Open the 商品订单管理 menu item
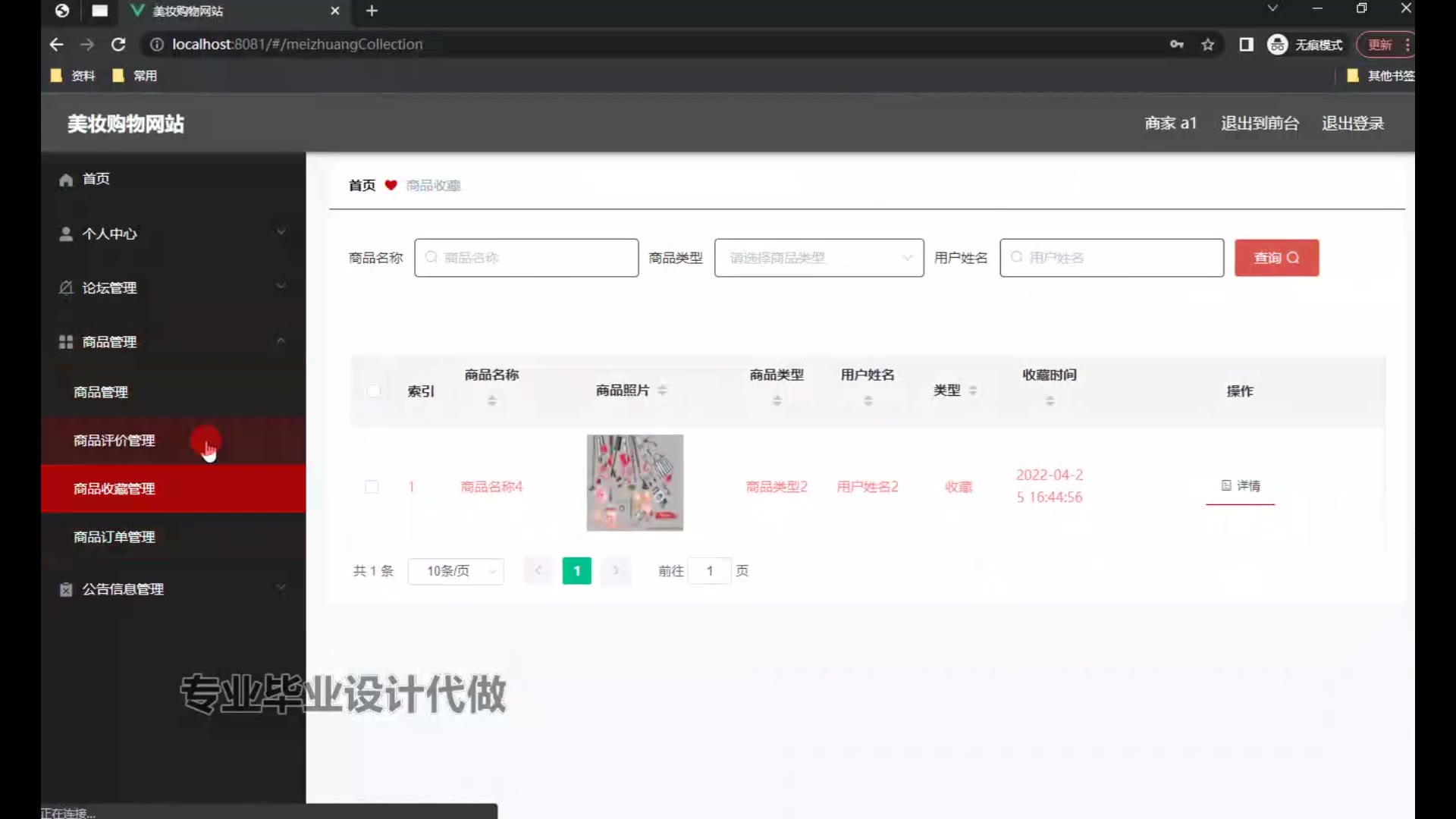Screen dimensions: 1456x819 click(115, 537)
